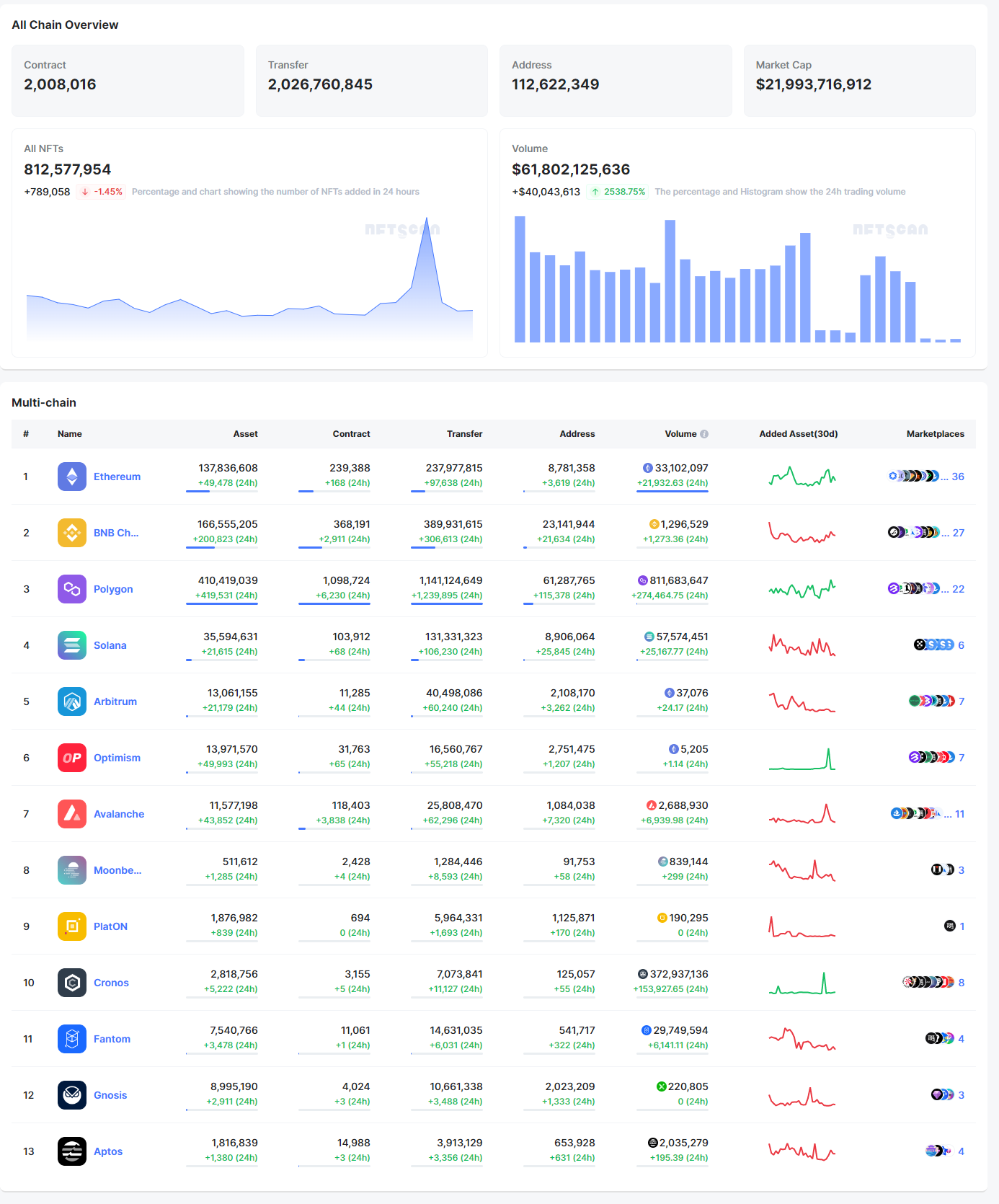Click the Market Cap $21,993,716,912 card
The image size is (999, 1204).
coord(860,81)
